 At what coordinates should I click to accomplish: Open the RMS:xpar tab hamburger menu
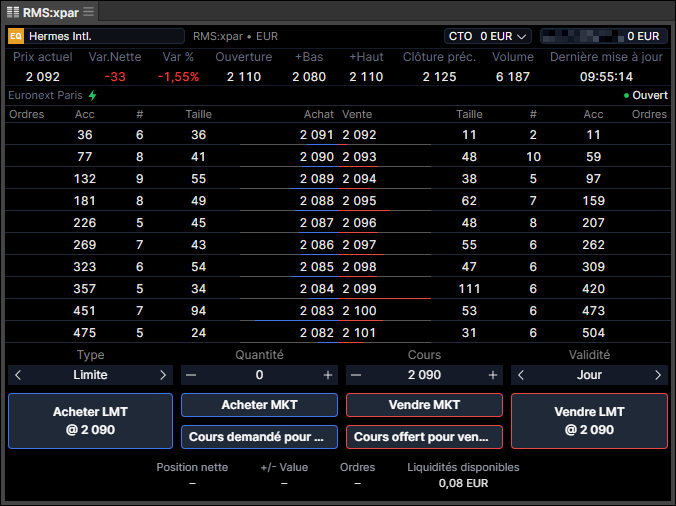click(x=88, y=12)
